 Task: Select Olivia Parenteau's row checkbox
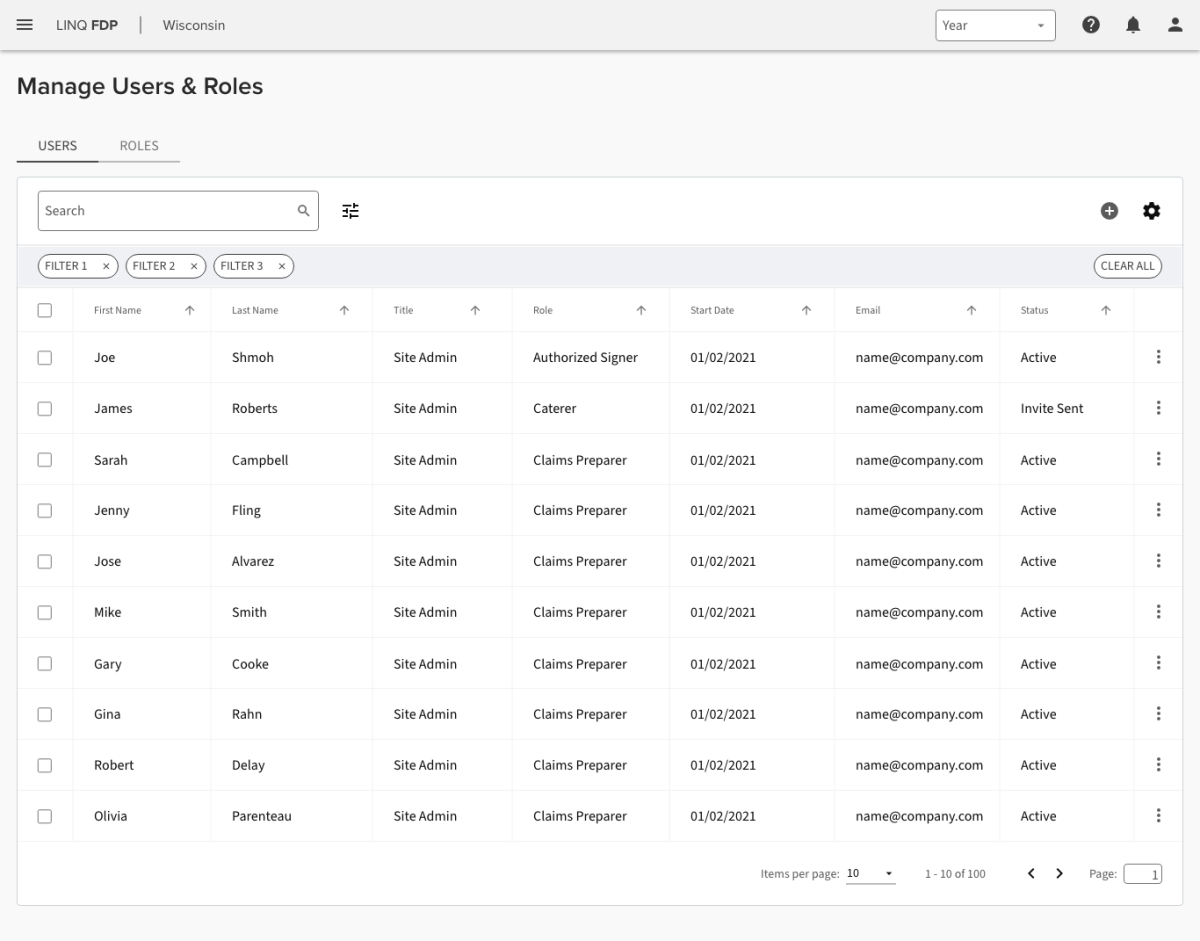click(x=44, y=816)
